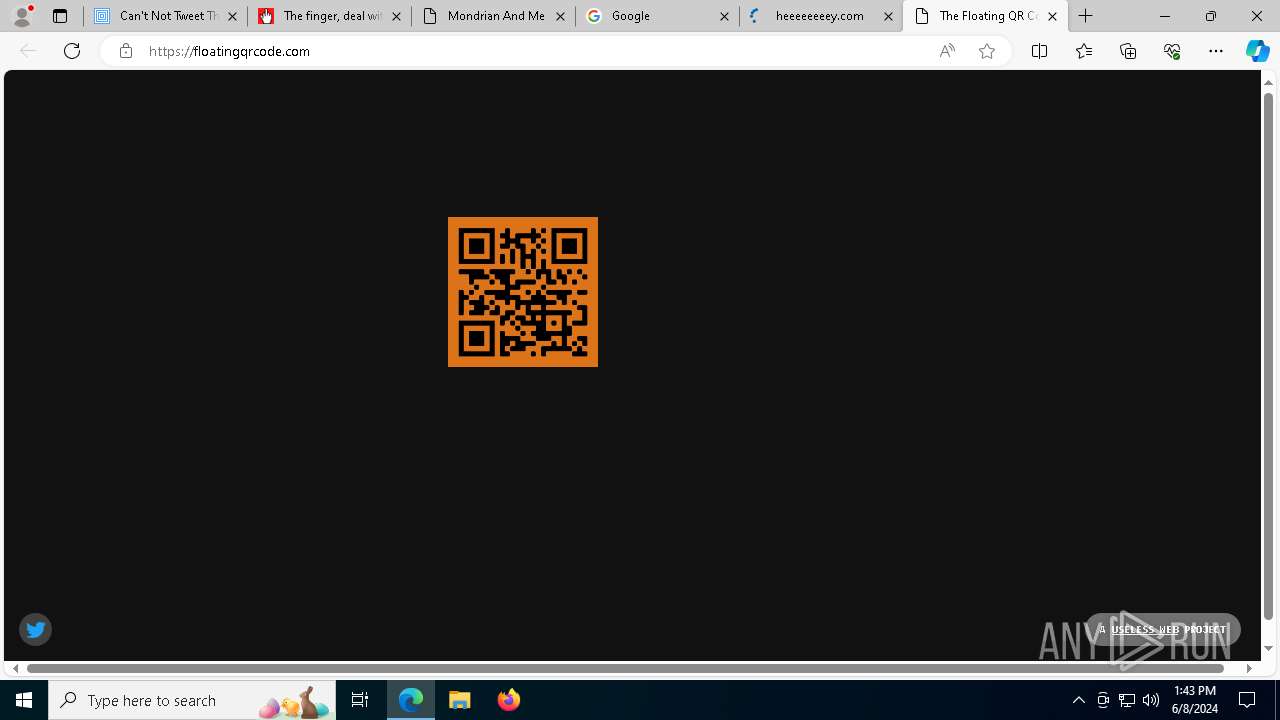Viewport: 1280px width, 720px height.
Task: Close the Google tab
Action: click(x=724, y=16)
